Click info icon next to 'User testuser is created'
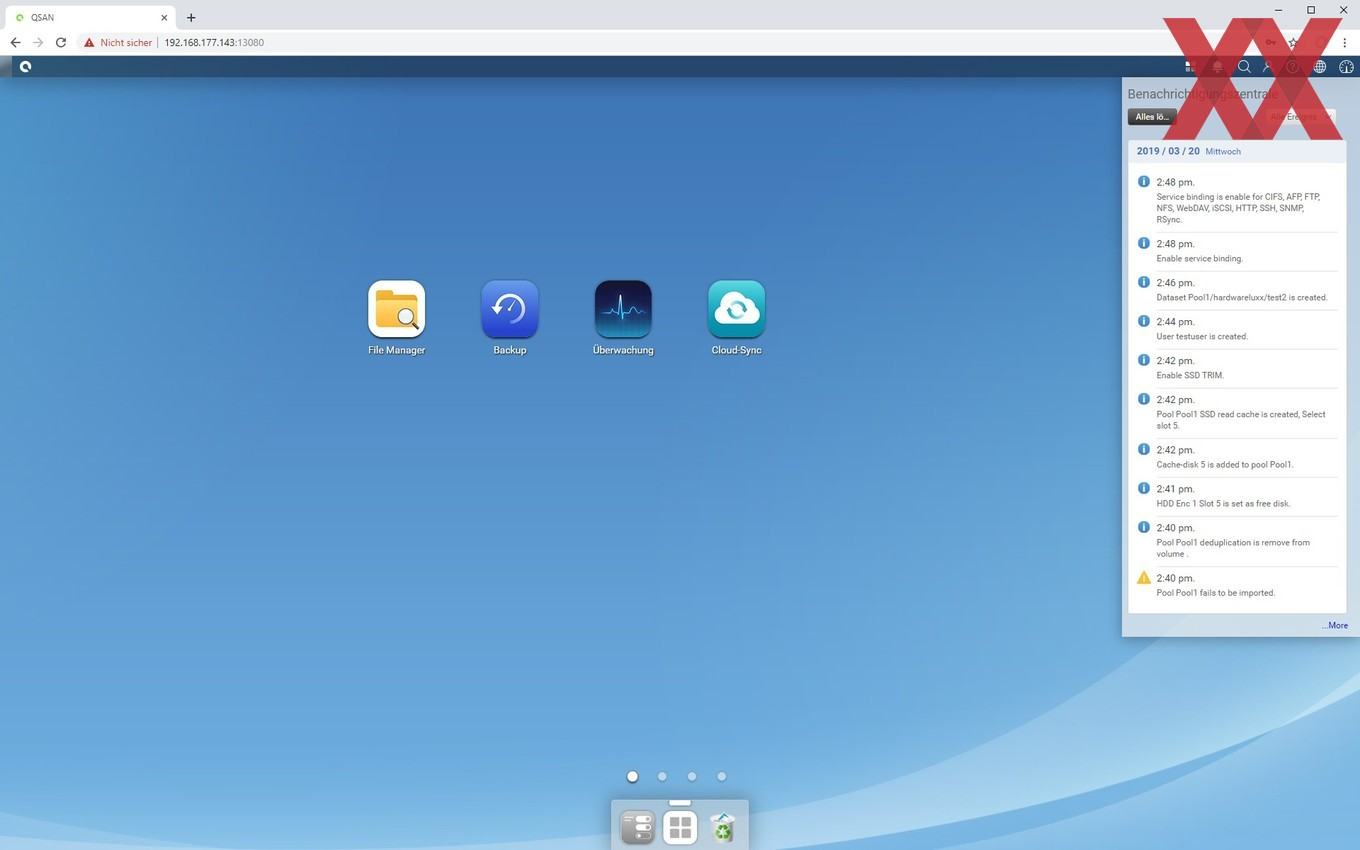Screen dimensions: 1360x850 point(1144,321)
